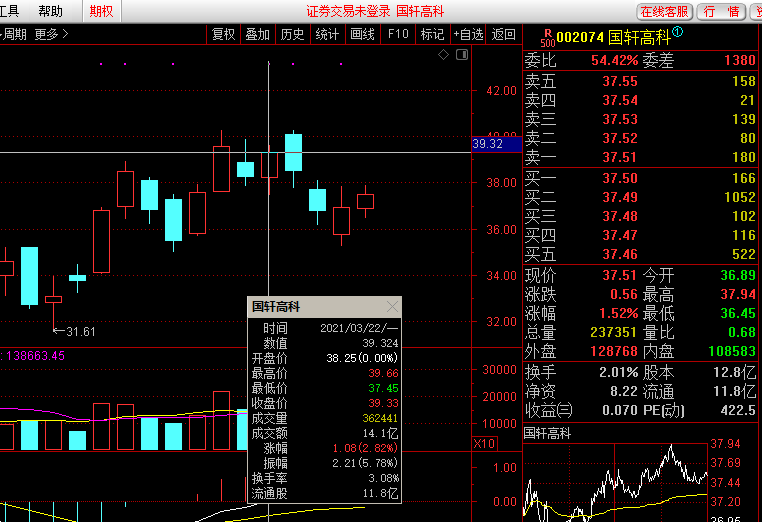
Task: Click stock code 002074 国轩高科 title
Action: 613,38
